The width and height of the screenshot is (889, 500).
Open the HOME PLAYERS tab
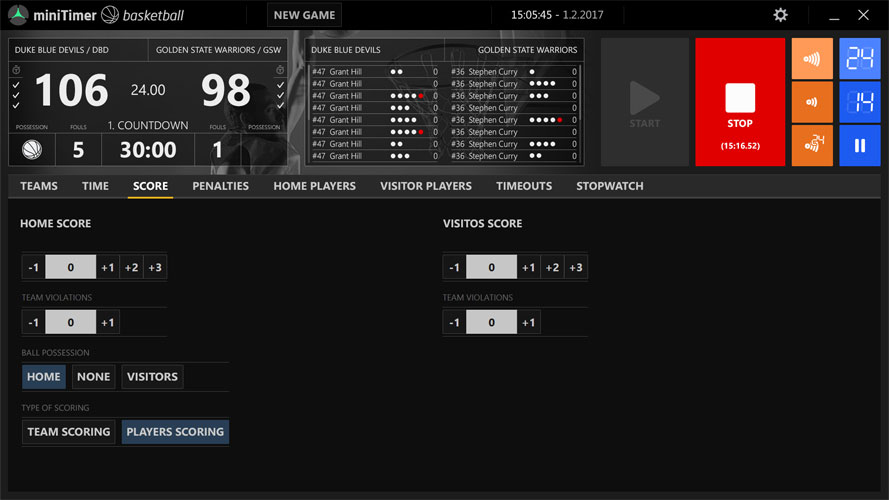(315, 186)
